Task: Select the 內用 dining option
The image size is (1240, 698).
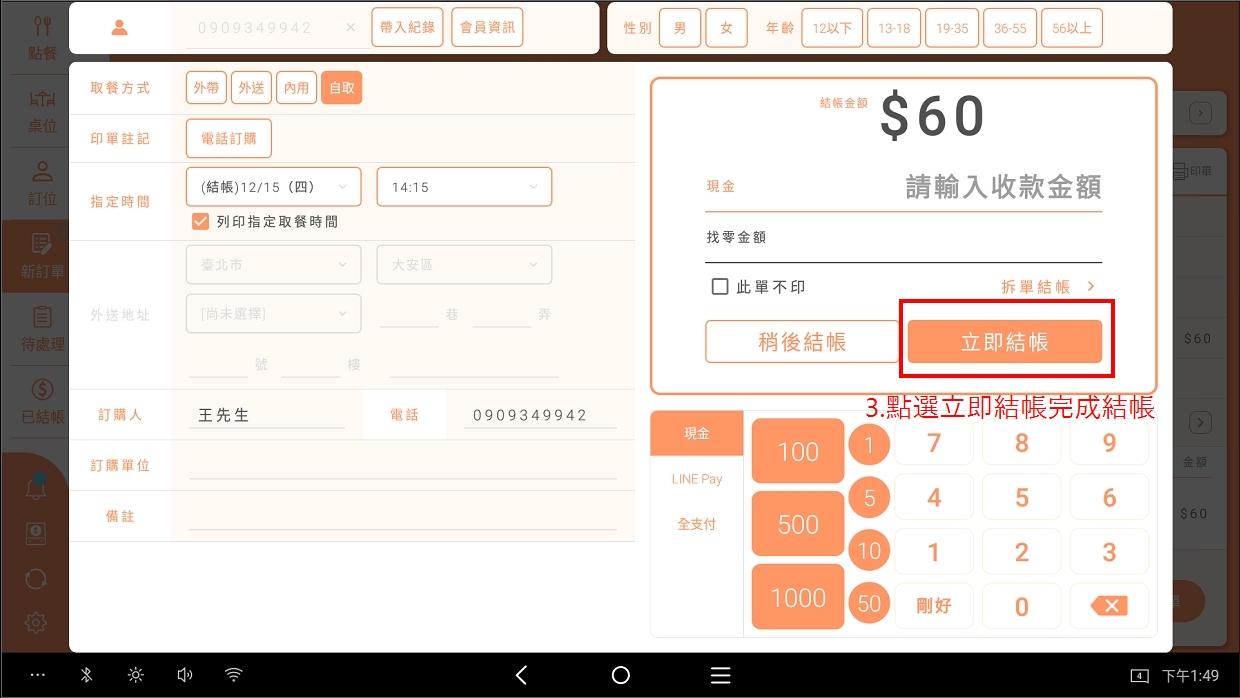Action: click(296, 88)
